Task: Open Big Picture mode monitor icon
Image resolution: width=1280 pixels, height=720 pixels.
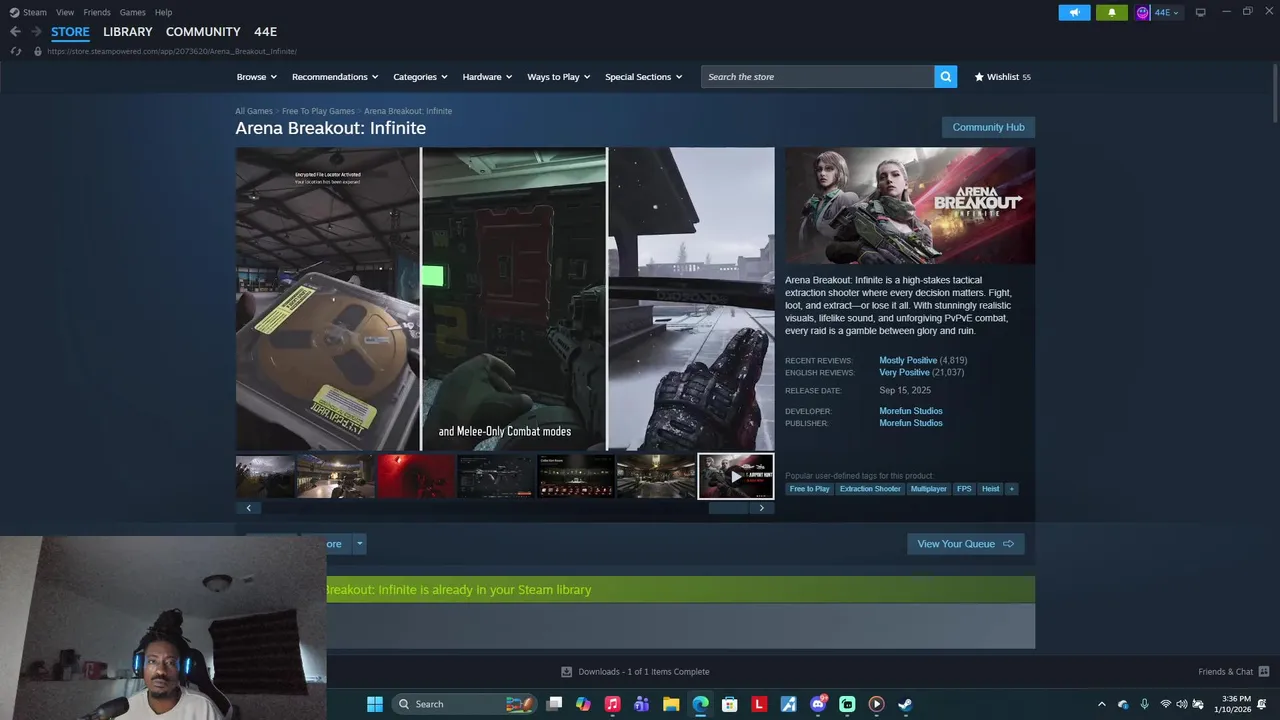Action: (1200, 12)
